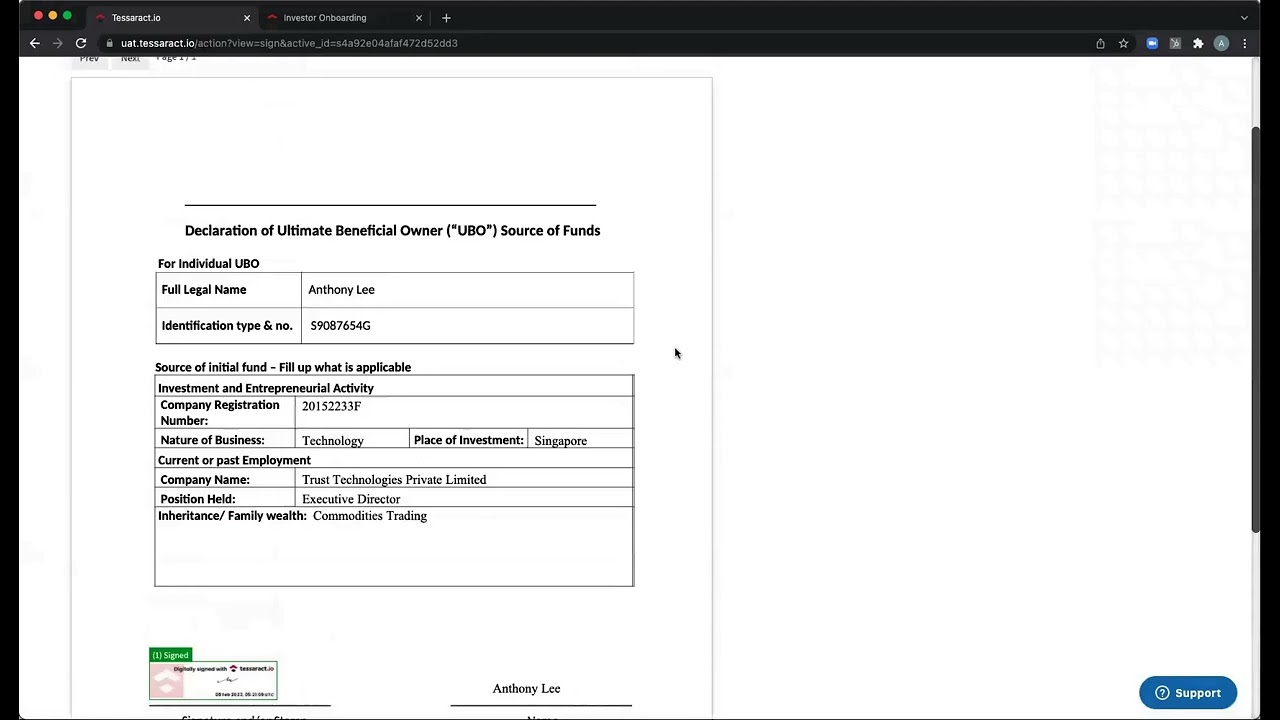Image resolution: width=1280 pixels, height=720 pixels.
Task: Click Trust Technologies Private Limited text
Action: pos(394,480)
